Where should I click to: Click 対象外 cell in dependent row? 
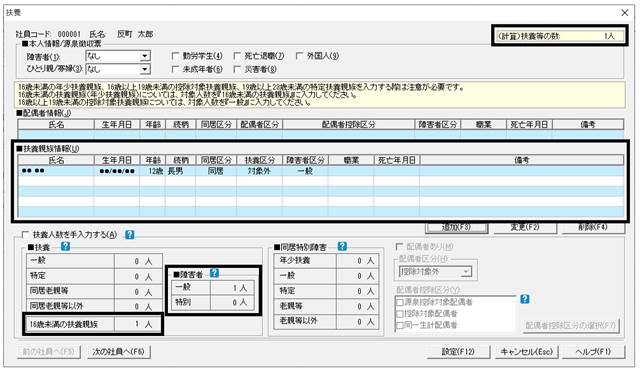pyautogui.click(x=259, y=171)
